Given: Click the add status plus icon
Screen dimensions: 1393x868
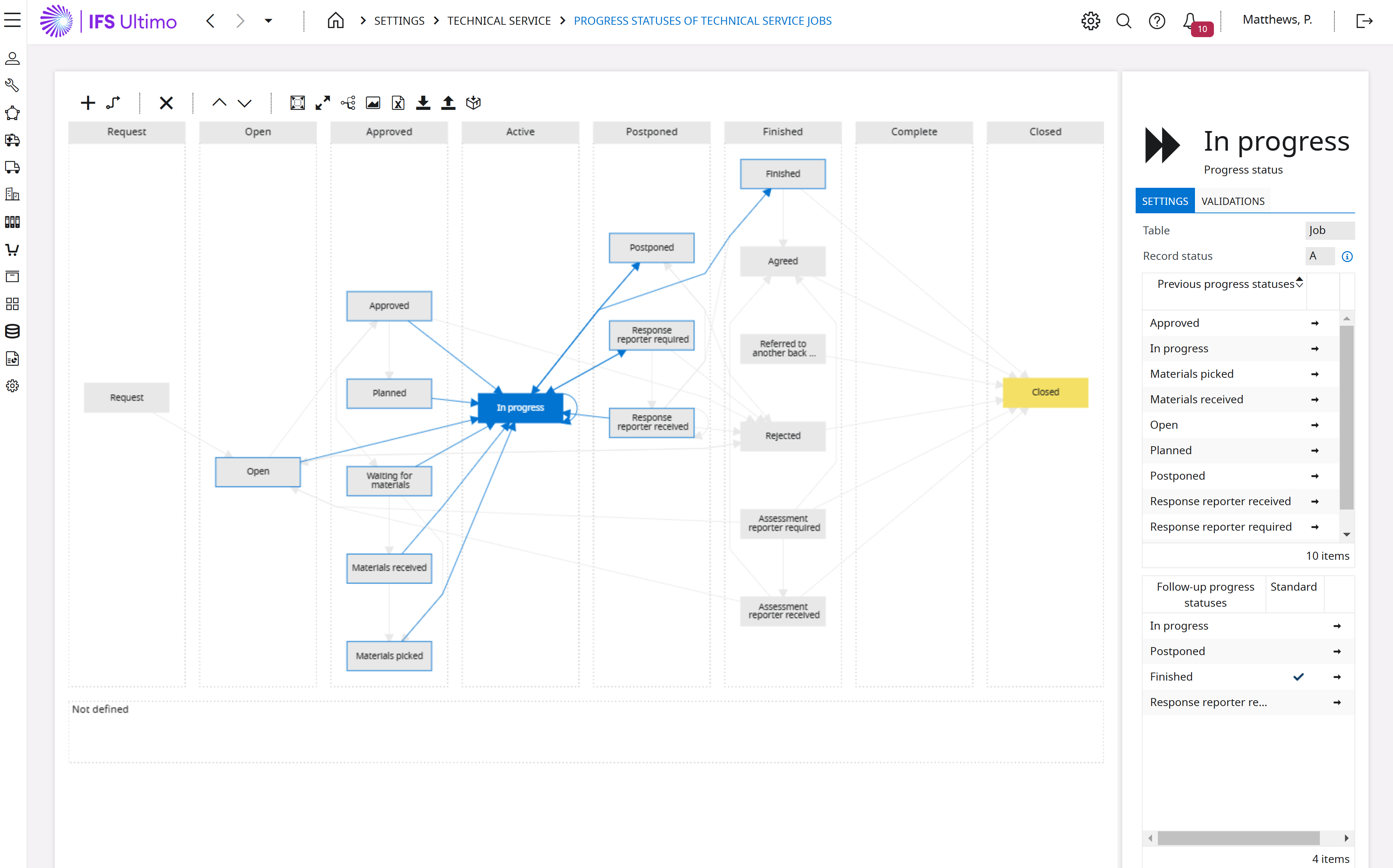Looking at the screenshot, I should coord(87,103).
